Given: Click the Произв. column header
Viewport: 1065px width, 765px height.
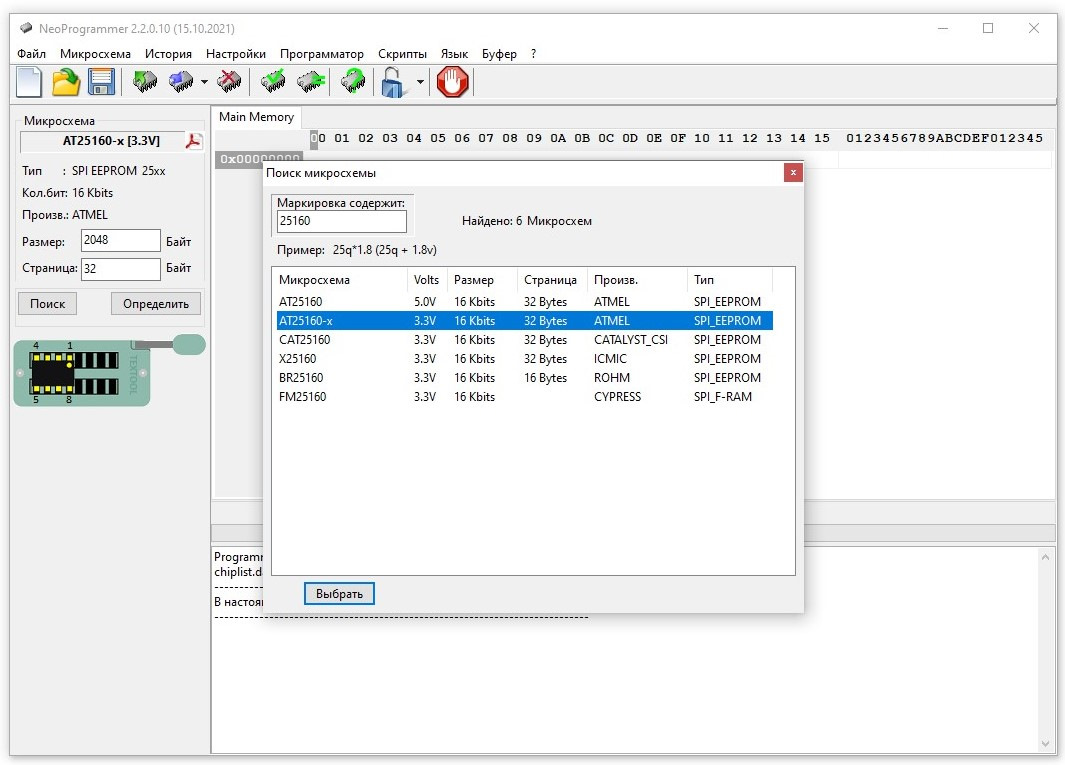Looking at the screenshot, I should (x=637, y=280).
